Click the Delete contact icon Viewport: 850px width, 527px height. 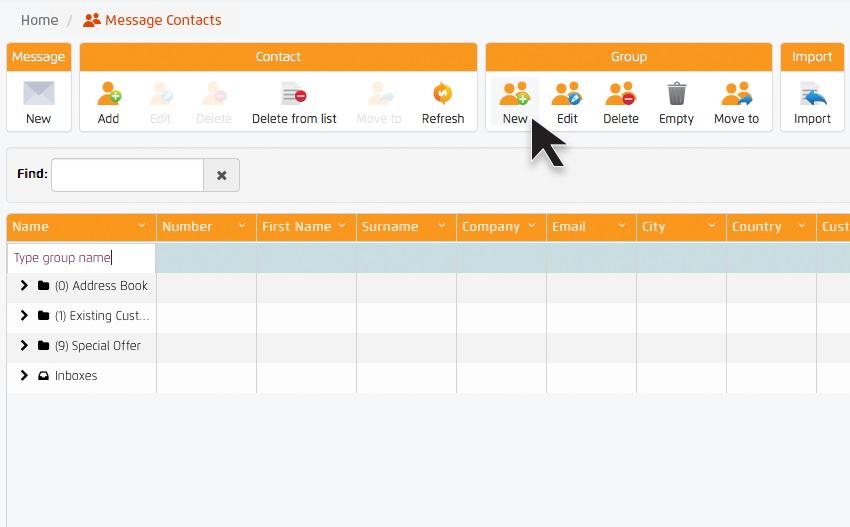[x=214, y=93]
